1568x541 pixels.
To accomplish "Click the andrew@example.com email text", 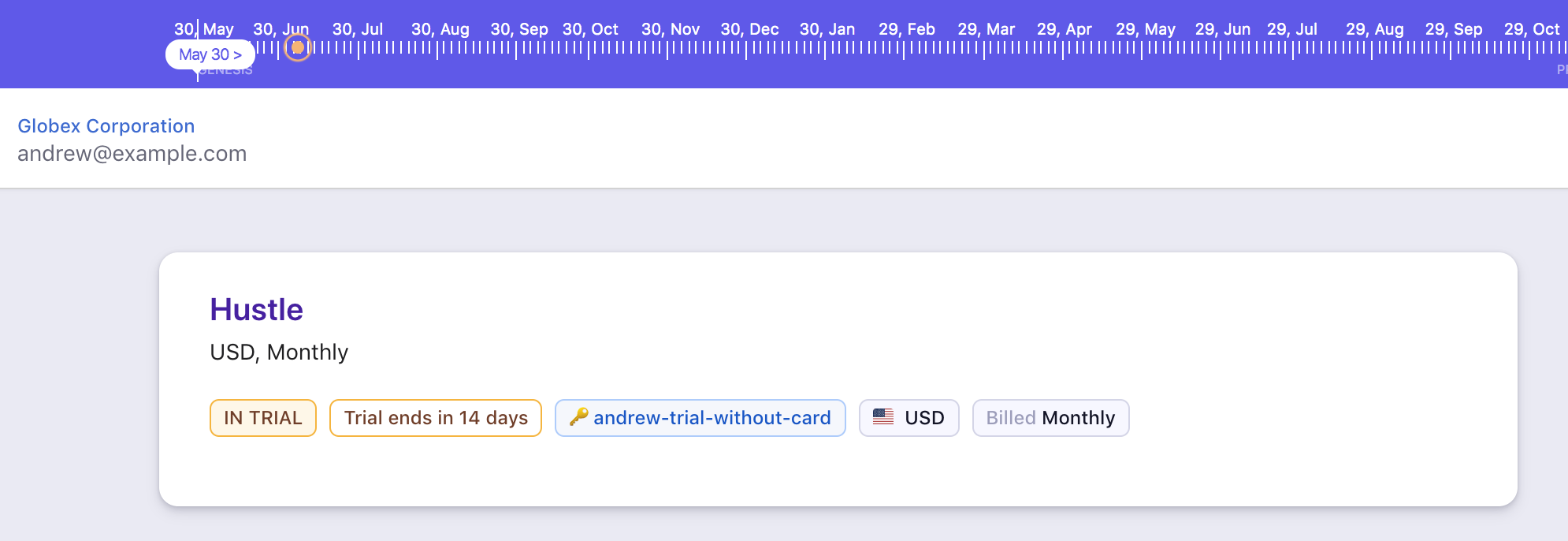I will 132,154.
